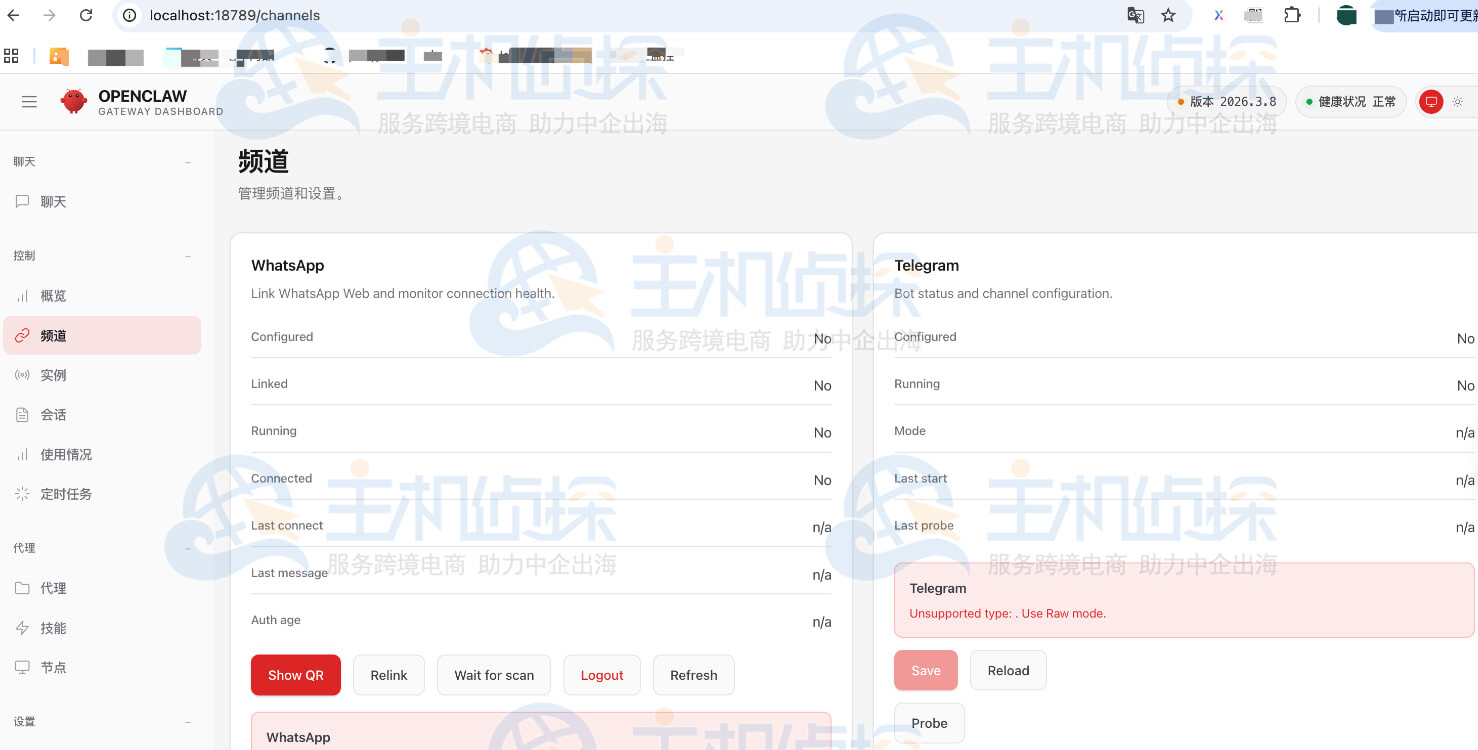Probe the Telegram channel with Probe button

click(929, 723)
